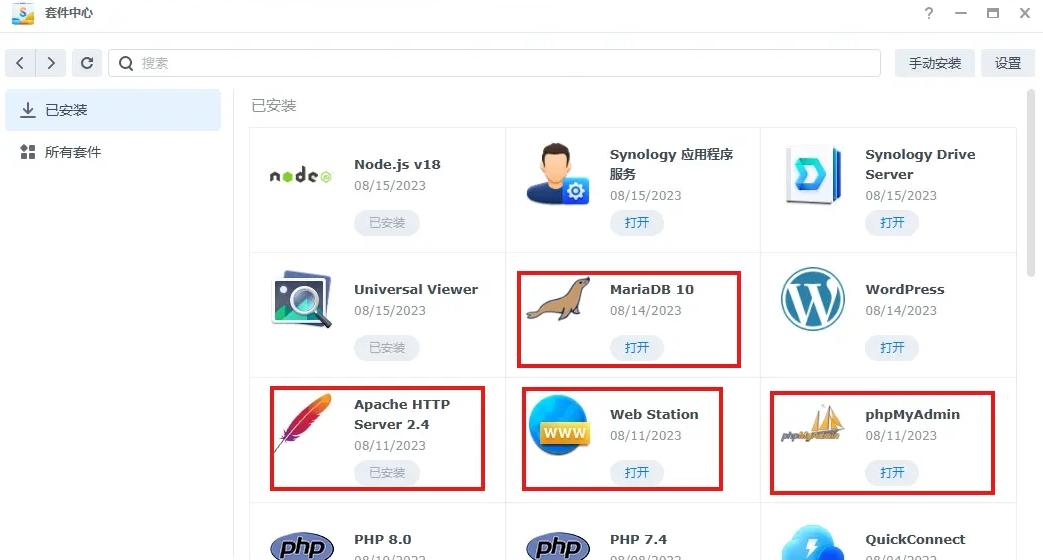The width and height of the screenshot is (1043, 560).
Task: Click the phpMyAdmin sailboat icon
Action: click(x=813, y=424)
